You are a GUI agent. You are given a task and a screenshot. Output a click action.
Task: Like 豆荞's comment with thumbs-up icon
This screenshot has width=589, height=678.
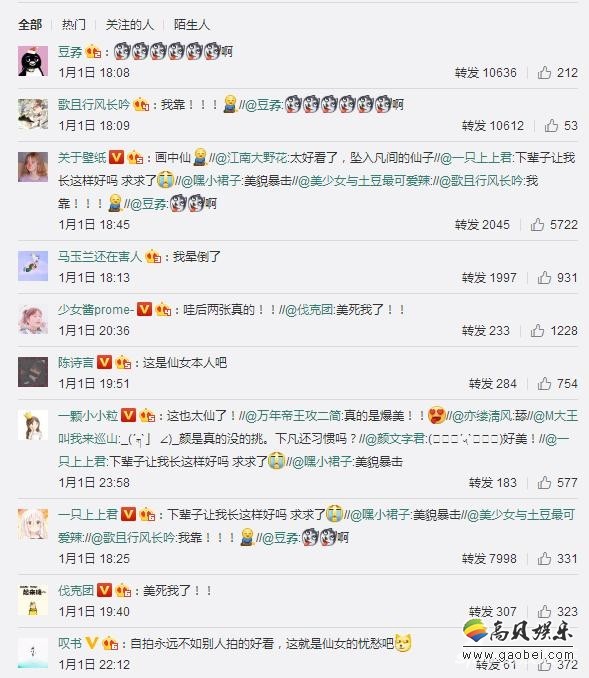click(x=544, y=73)
